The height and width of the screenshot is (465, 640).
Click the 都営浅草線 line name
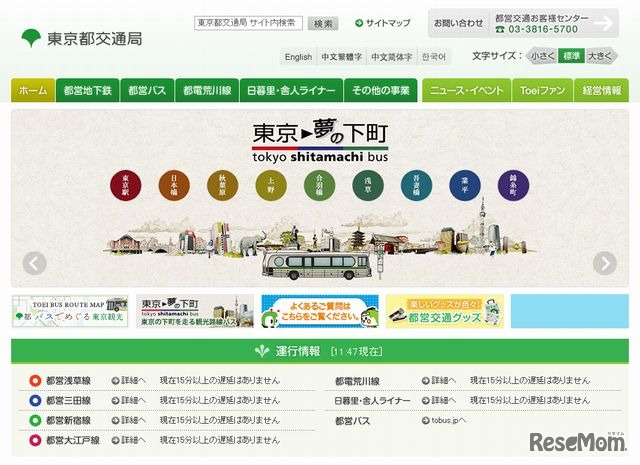pyautogui.click(x=68, y=380)
